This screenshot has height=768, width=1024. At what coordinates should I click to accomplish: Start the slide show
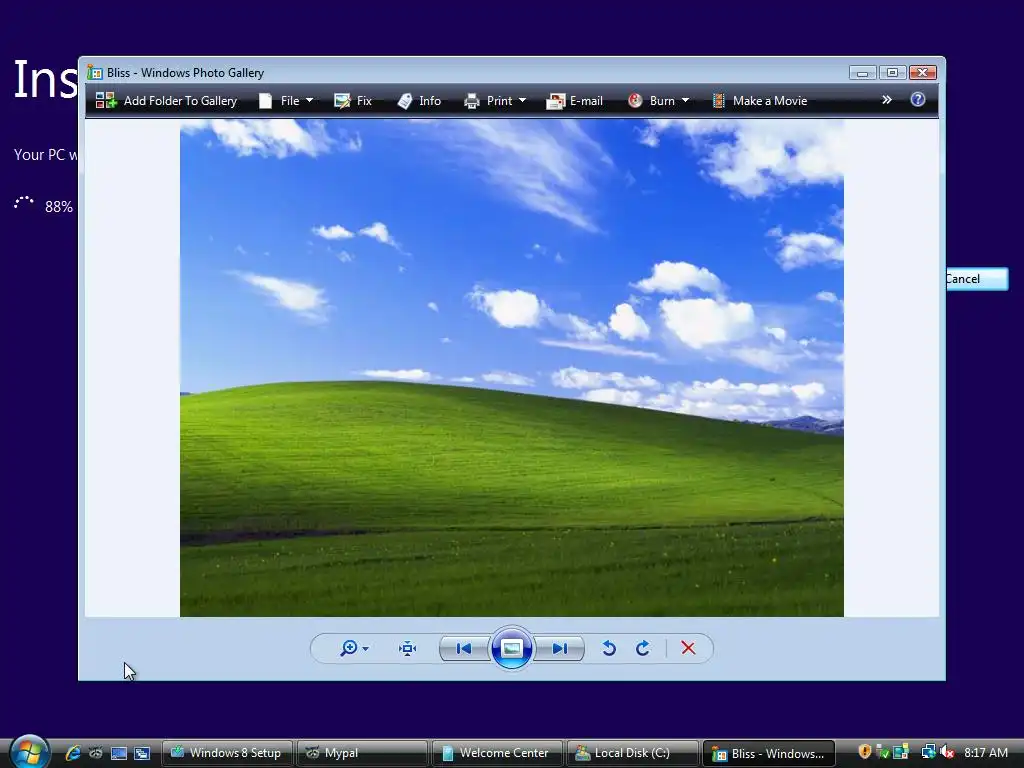click(511, 648)
